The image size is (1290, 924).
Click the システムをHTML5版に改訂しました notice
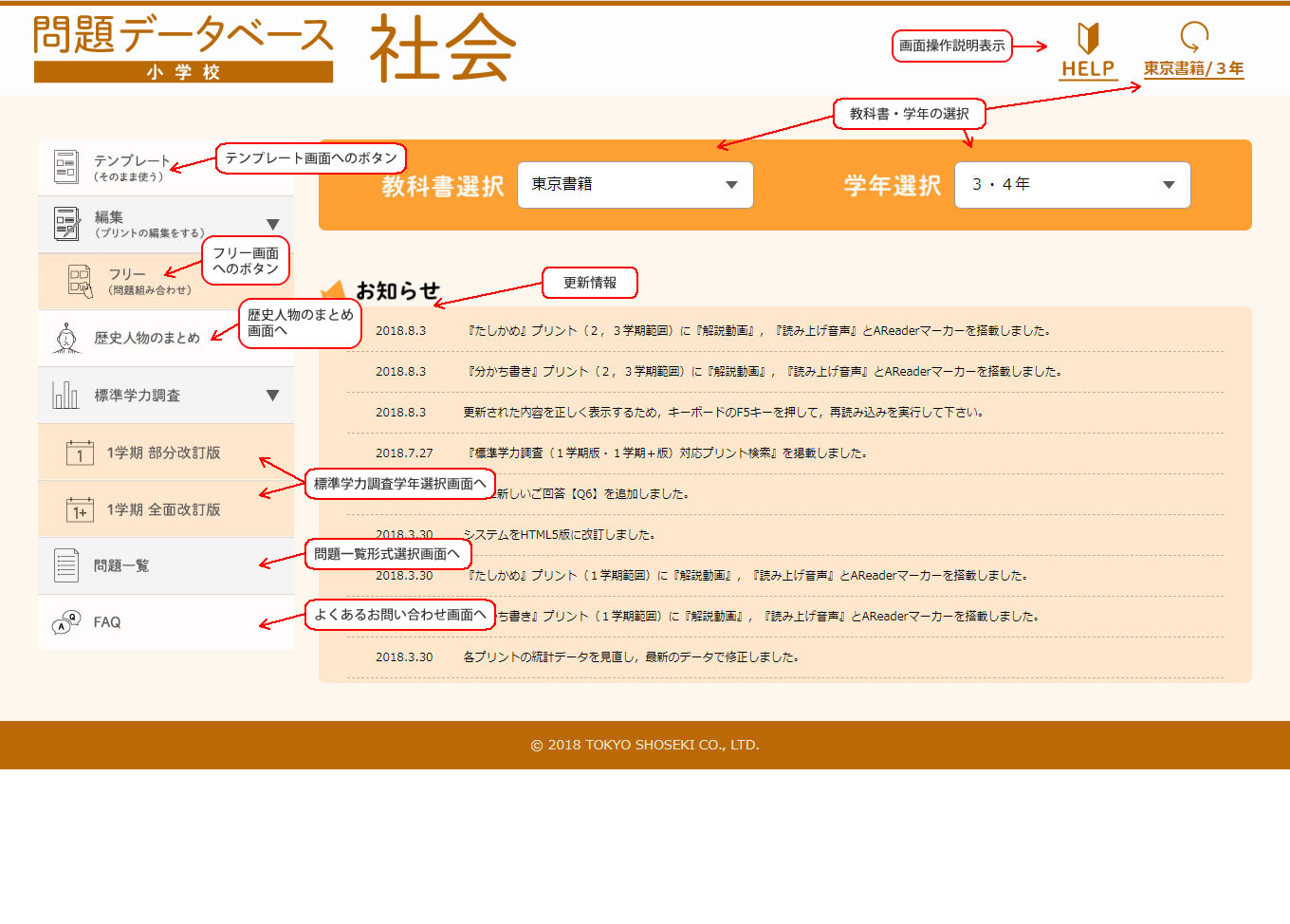coord(560,535)
